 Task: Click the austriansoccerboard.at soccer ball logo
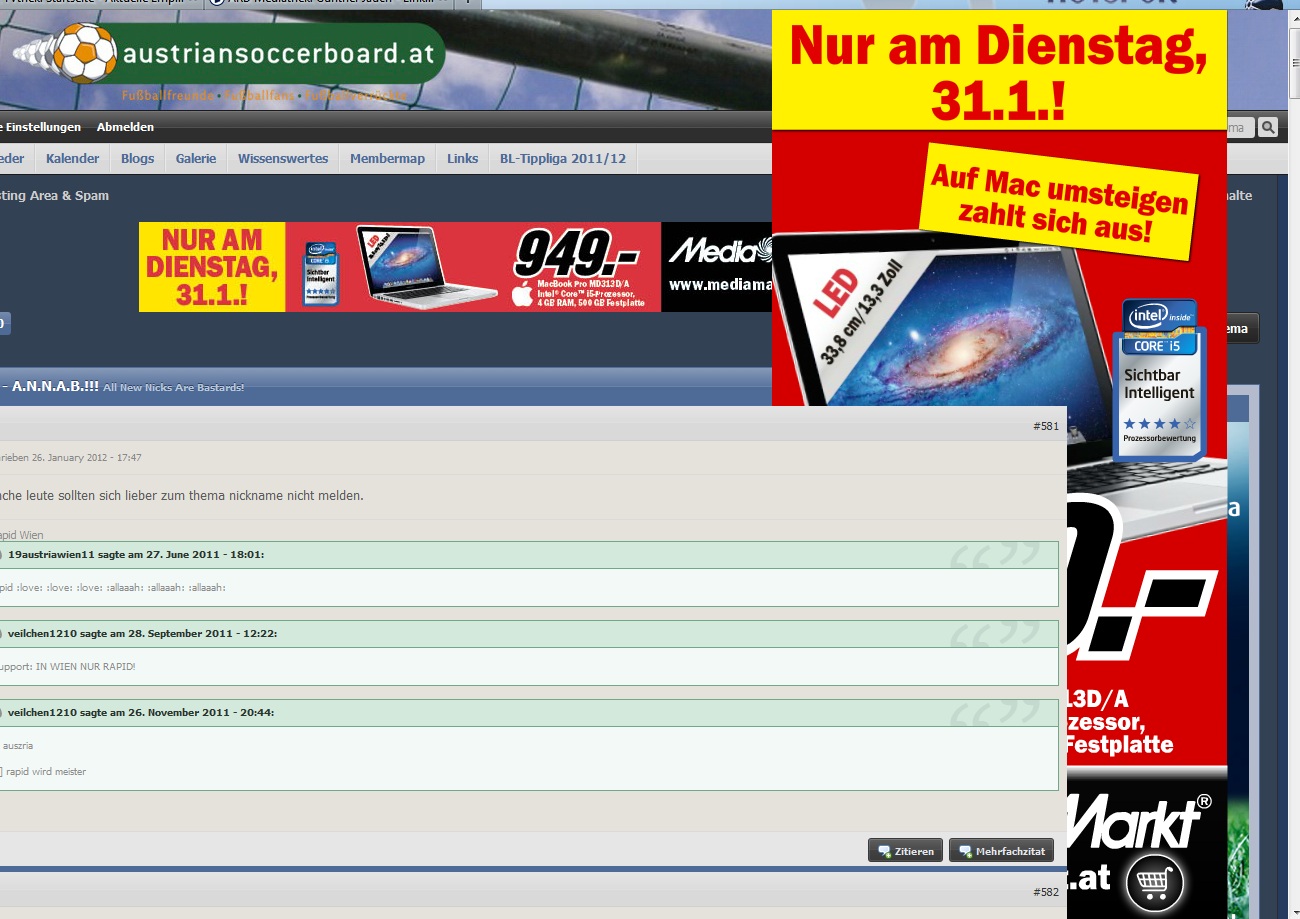[x=80, y=54]
